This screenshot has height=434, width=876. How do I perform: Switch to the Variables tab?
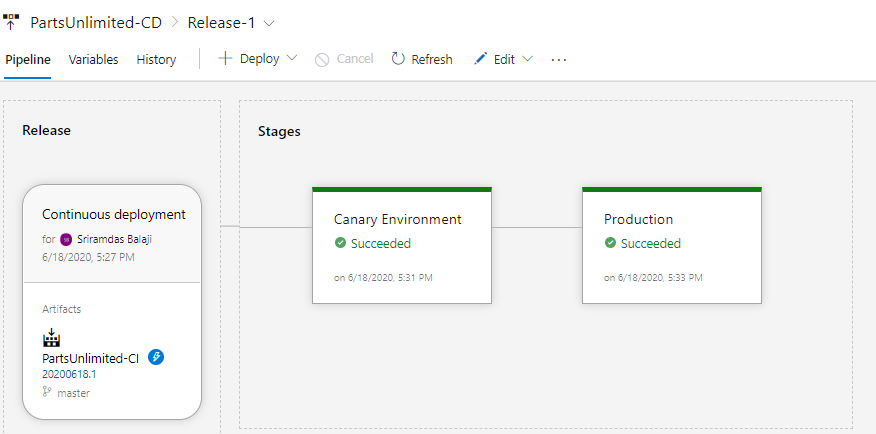coord(93,59)
